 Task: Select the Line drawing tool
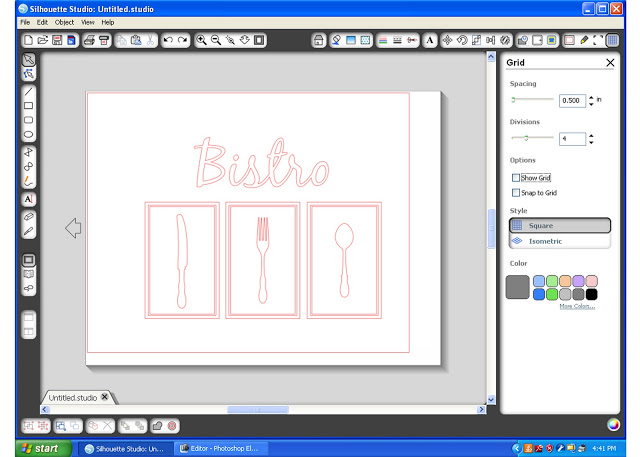pos(29,91)
